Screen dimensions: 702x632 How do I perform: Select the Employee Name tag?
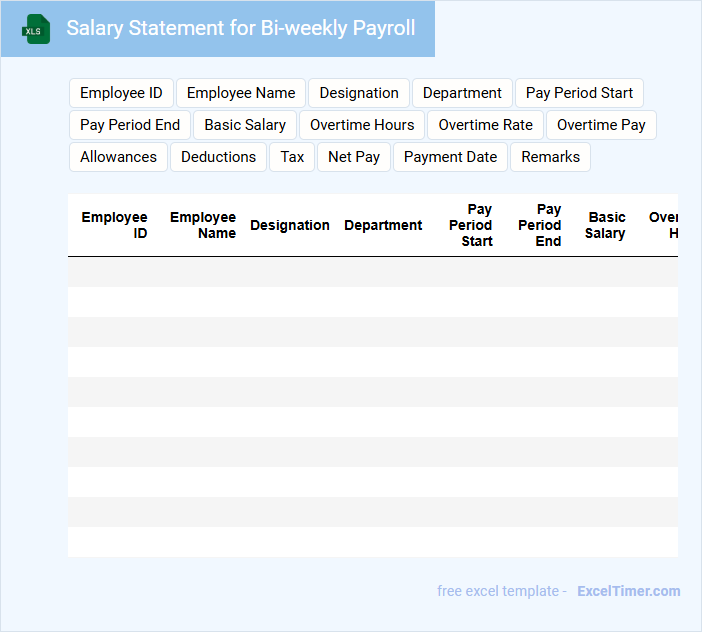pos(241,93)
